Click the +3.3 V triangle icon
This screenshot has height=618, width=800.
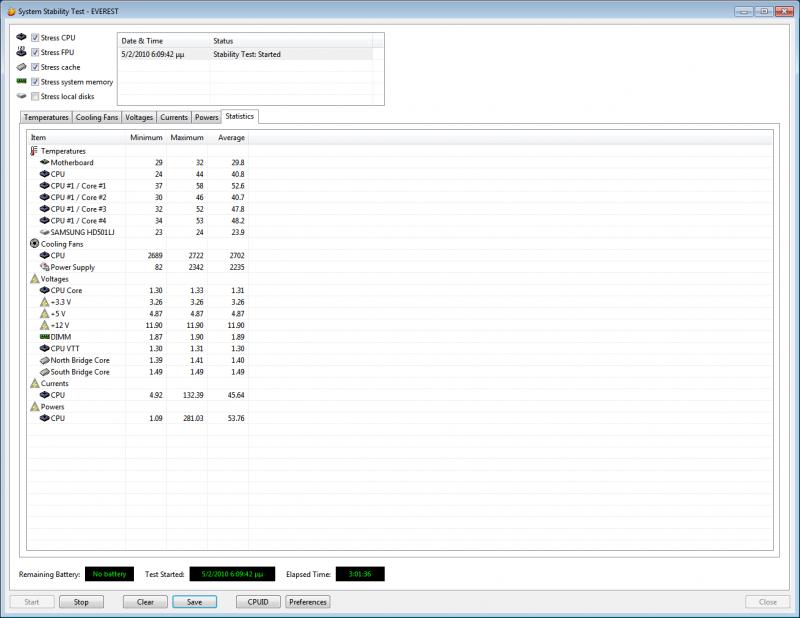(x=44, y=302)
